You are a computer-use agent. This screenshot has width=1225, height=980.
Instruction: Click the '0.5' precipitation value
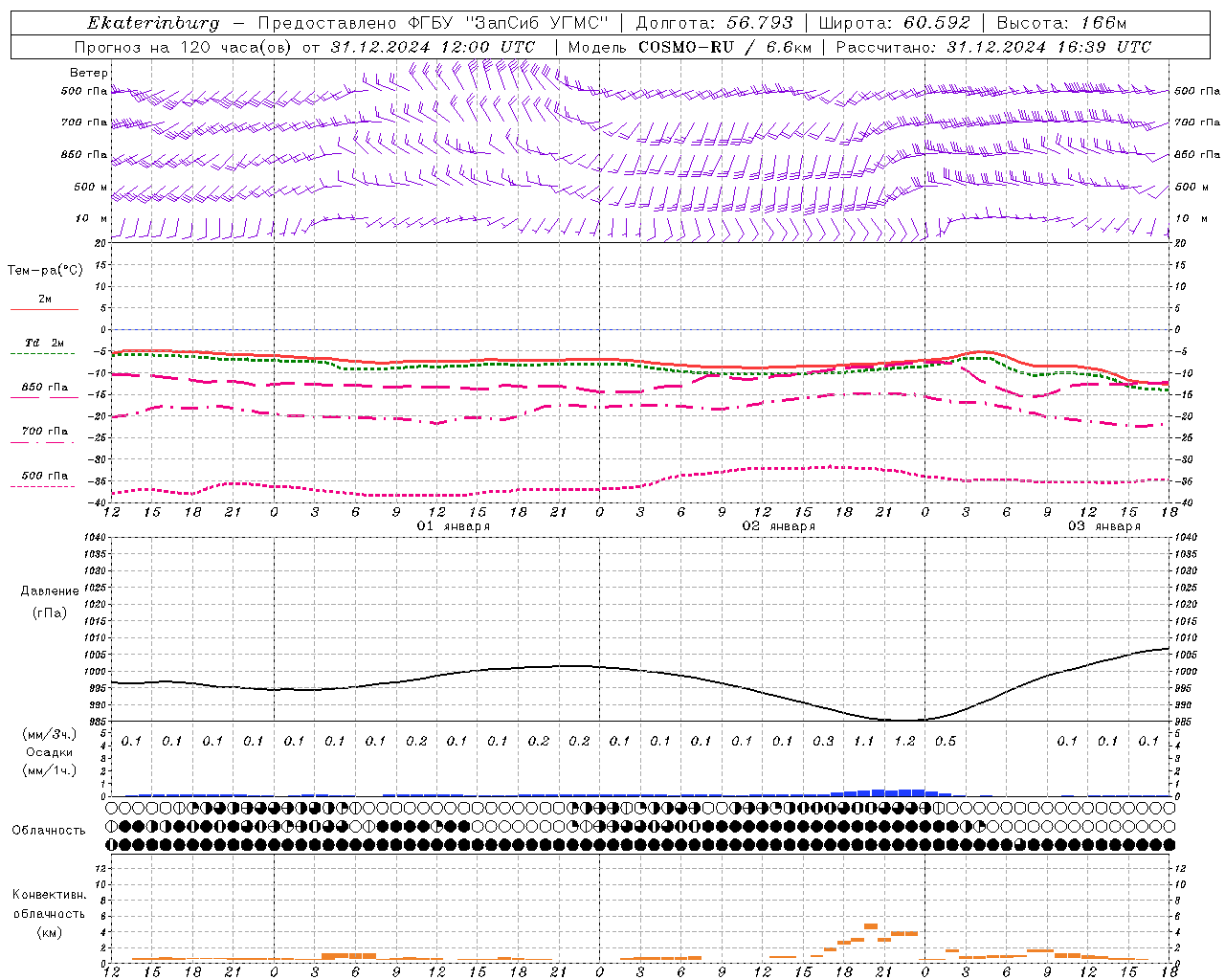pos(946,741)
